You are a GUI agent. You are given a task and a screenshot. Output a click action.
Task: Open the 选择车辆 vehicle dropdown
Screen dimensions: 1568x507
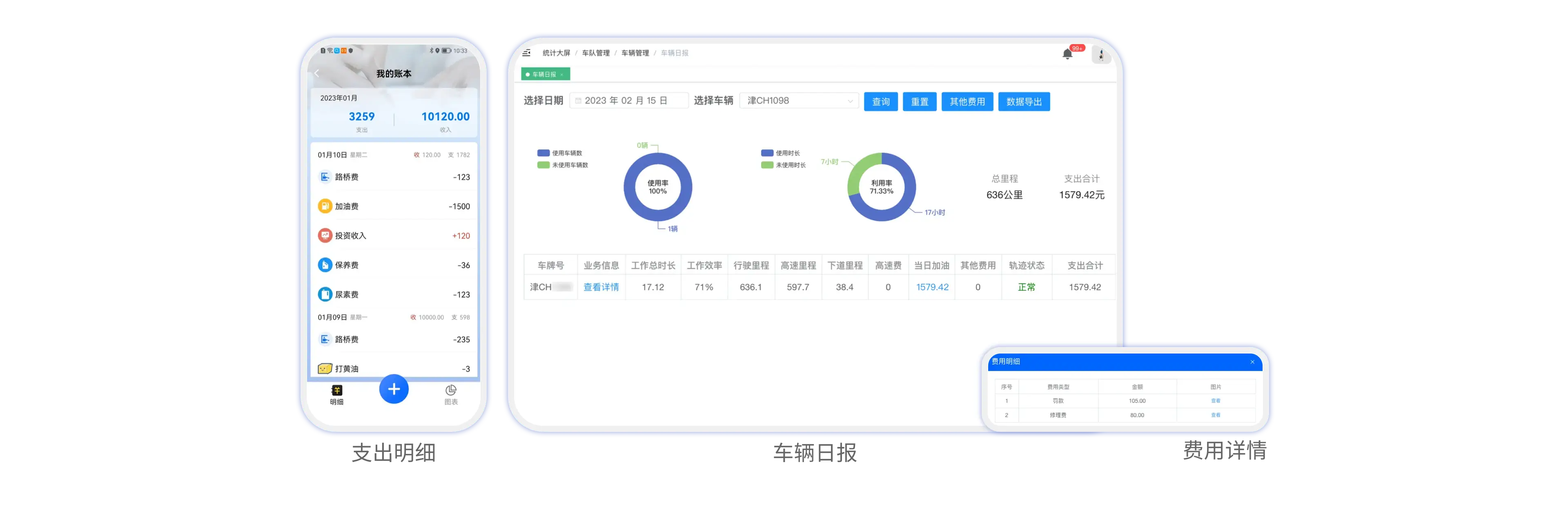pos(799,101)
